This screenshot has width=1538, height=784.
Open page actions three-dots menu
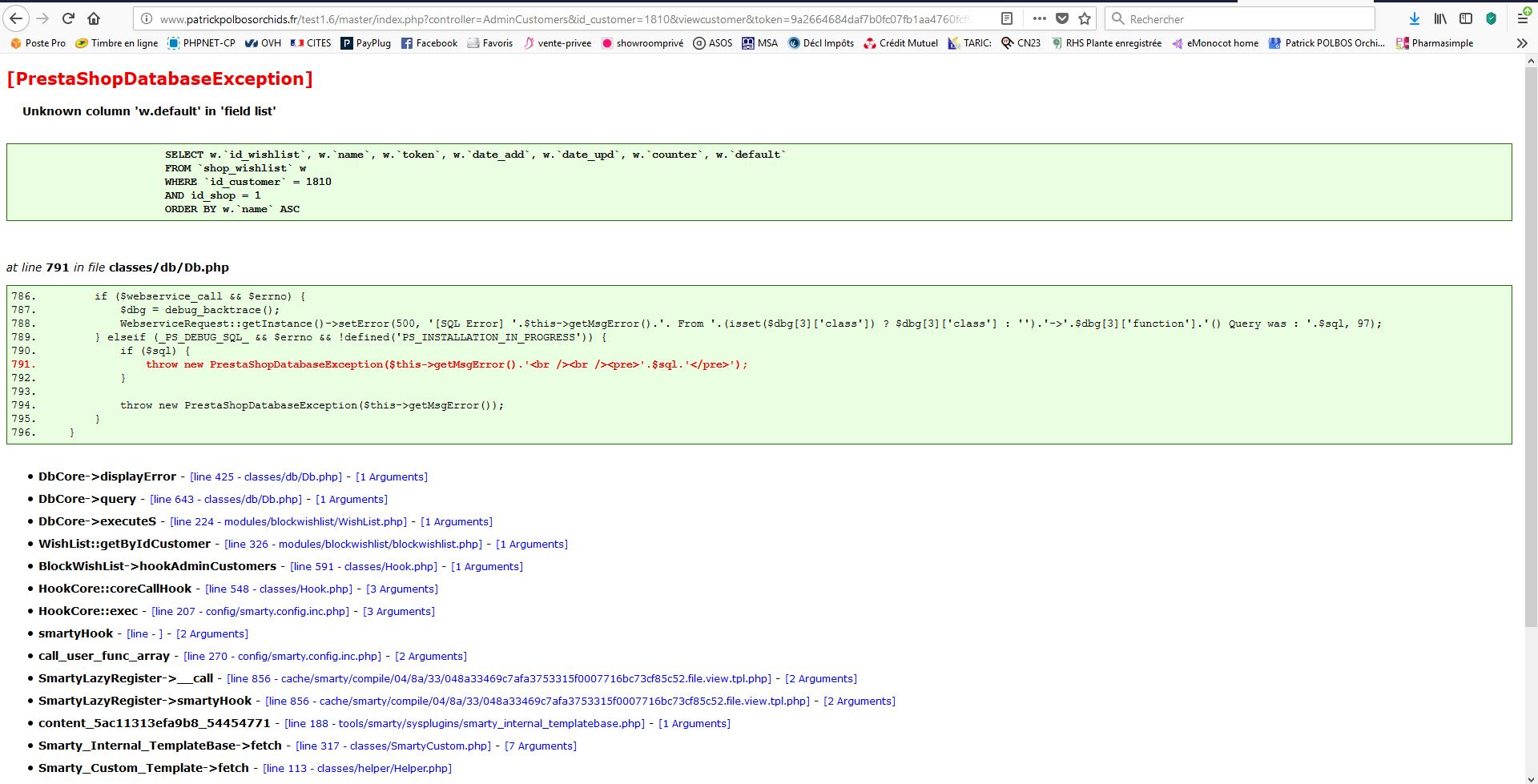click(x=1039, y=18)
